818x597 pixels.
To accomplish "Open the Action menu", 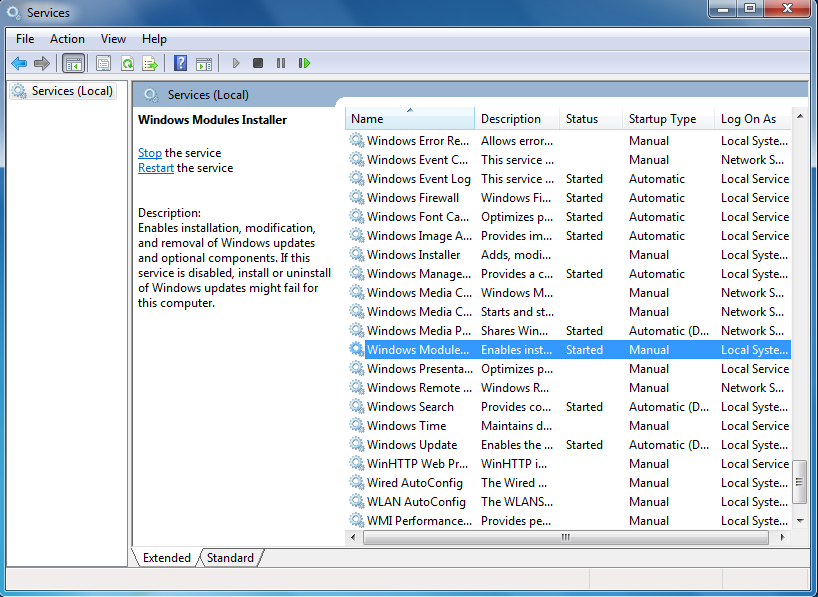I will pos(67,39).
